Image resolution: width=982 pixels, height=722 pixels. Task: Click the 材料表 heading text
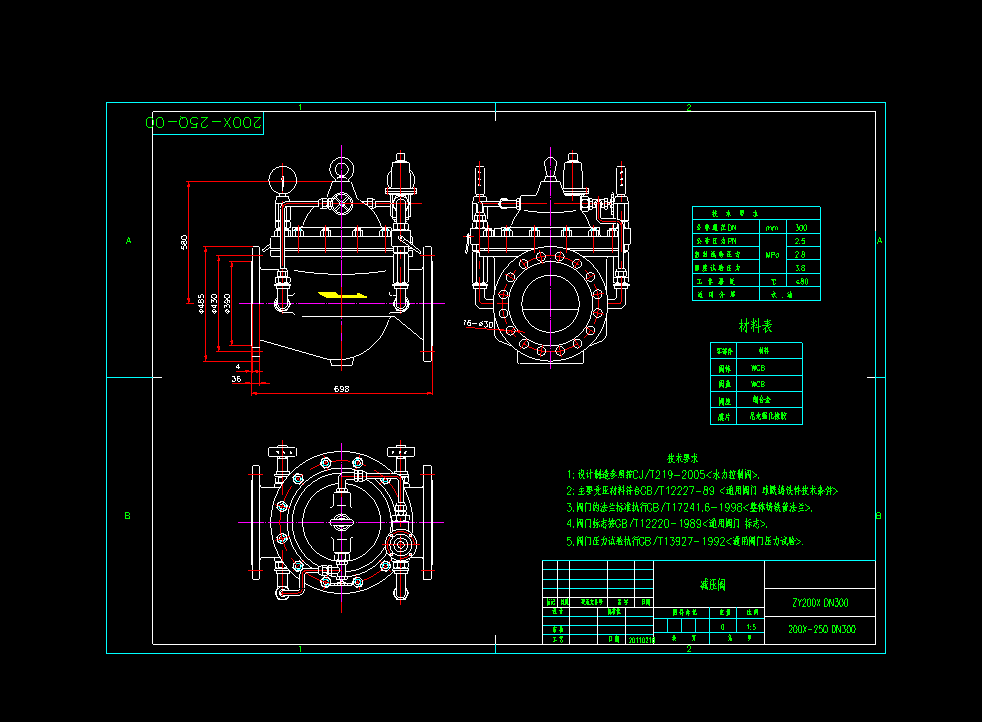(755, 326)
